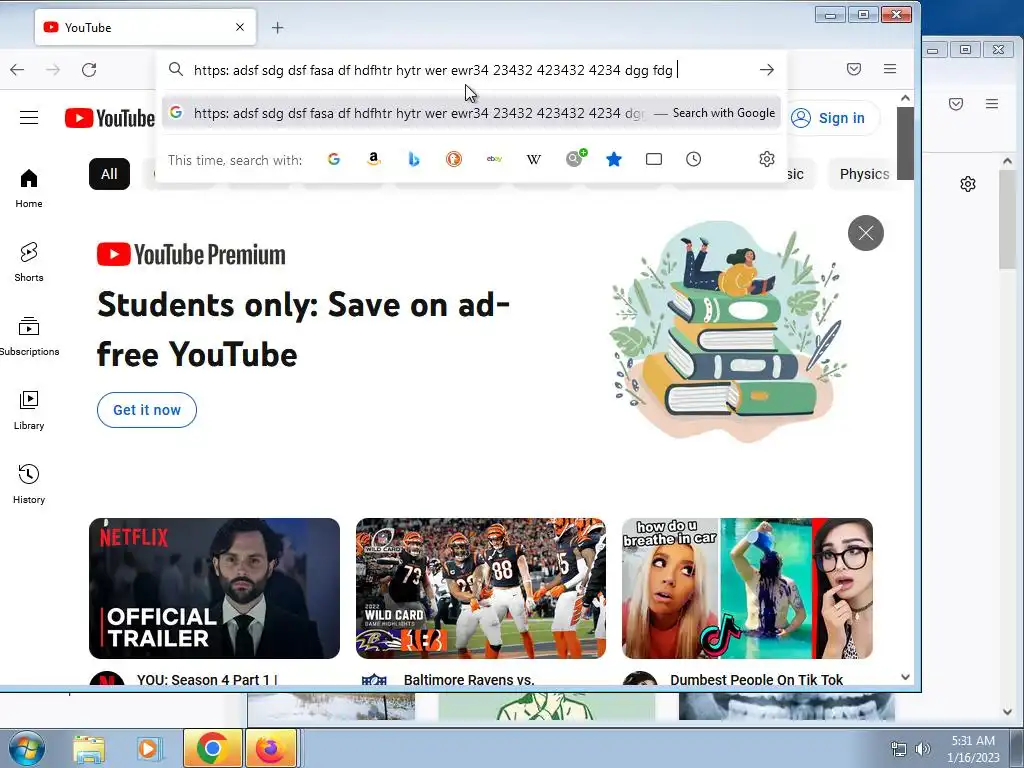This screenshot has width=1024, height=768.
Task: Reload the current page
Action: pyautogui.click(x=89, y=69)
